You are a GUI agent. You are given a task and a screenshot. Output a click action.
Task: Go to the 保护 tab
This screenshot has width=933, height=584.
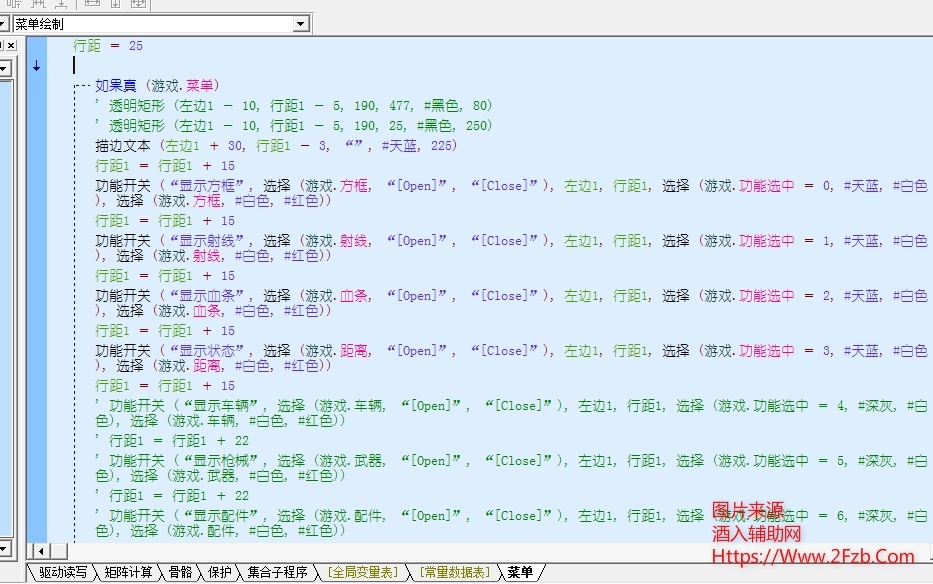click(220, 573)
